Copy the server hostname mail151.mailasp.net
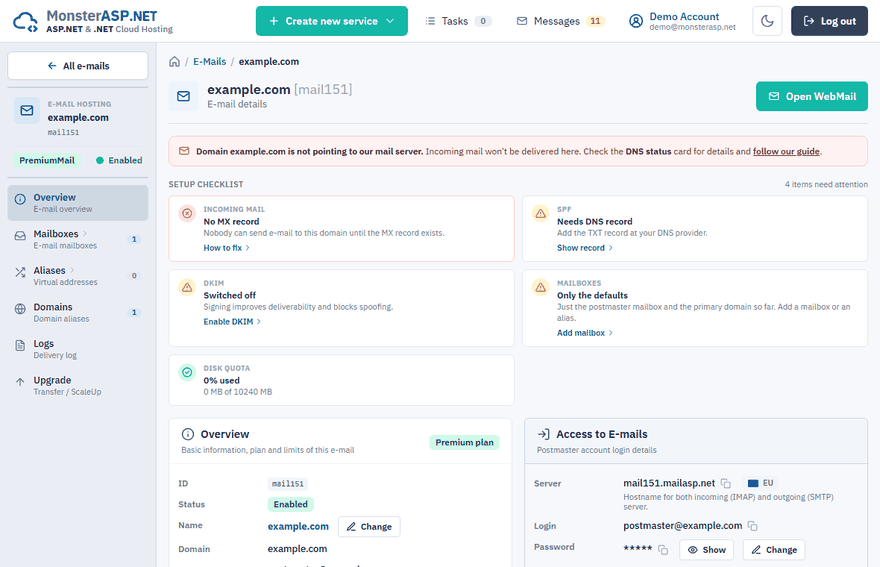The height and width of the screenshot is (567, 880). [726, 483]
